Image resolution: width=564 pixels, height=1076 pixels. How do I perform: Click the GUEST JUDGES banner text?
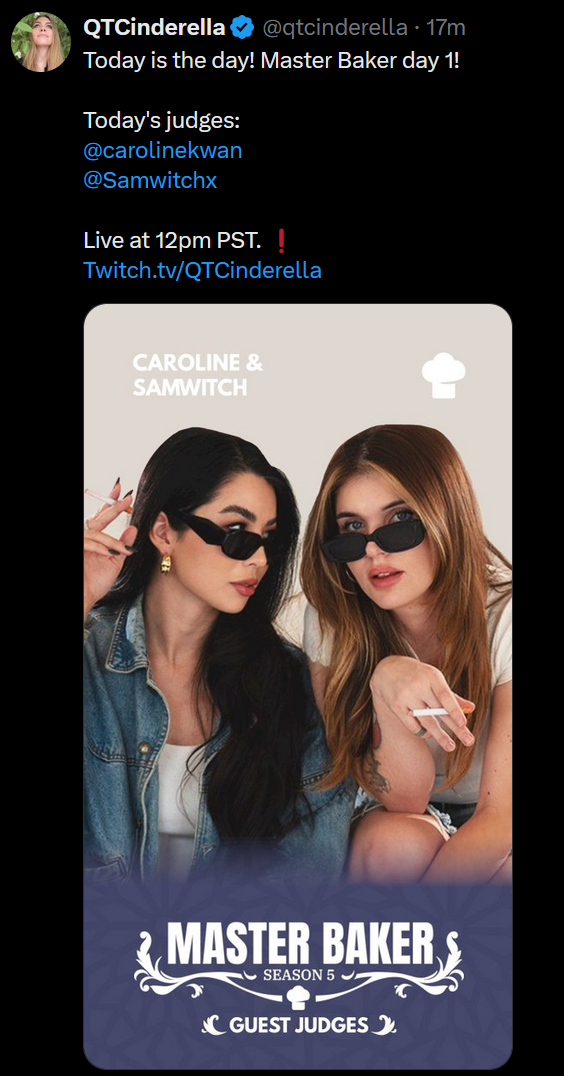click(x=298, y=1026)
